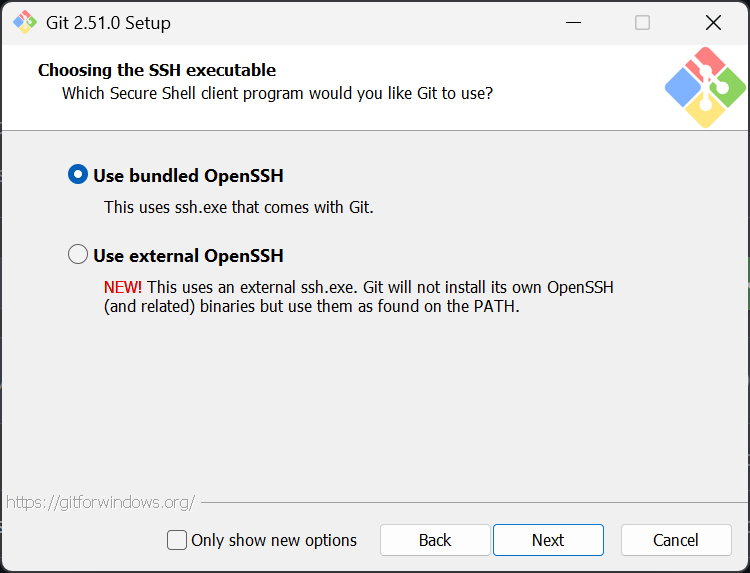Open the gitforwindows.org link
750x573 pixels.
coord(100,502)
